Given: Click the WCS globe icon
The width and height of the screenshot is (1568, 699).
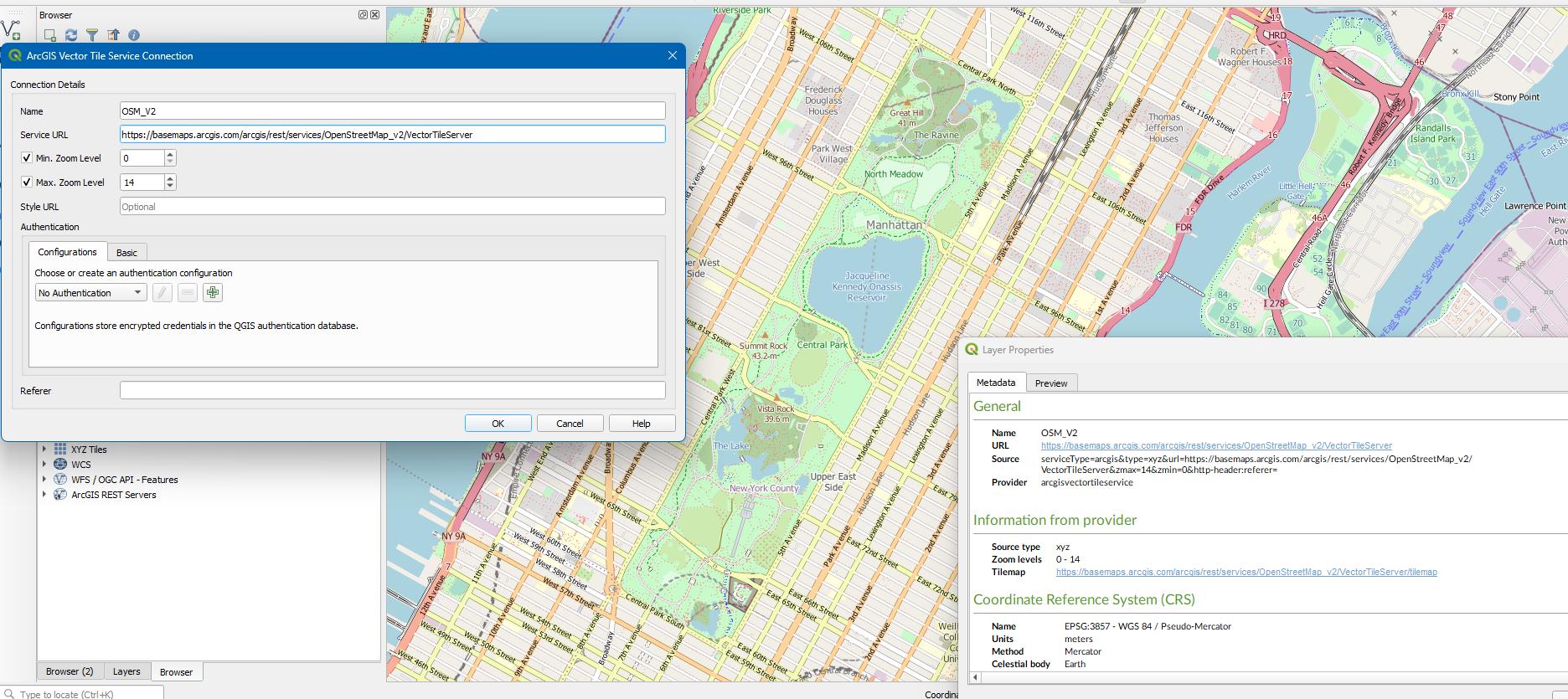Looking at the screenshot, I should pos(60,465).
